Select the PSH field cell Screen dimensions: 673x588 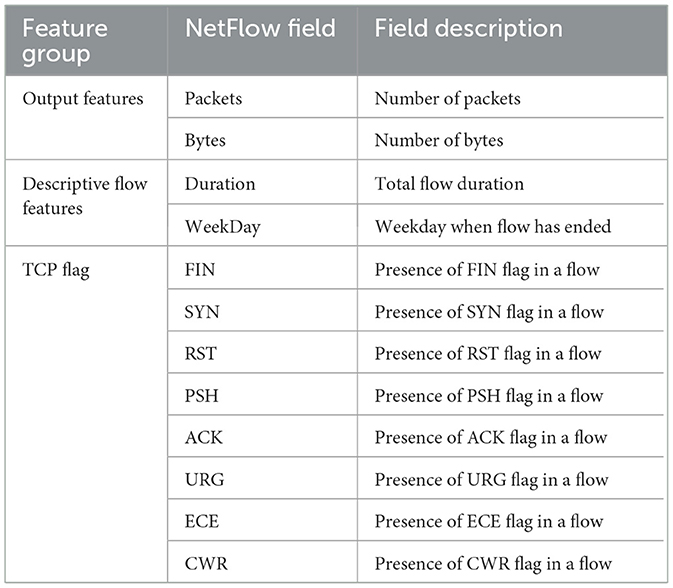point(202,395)
